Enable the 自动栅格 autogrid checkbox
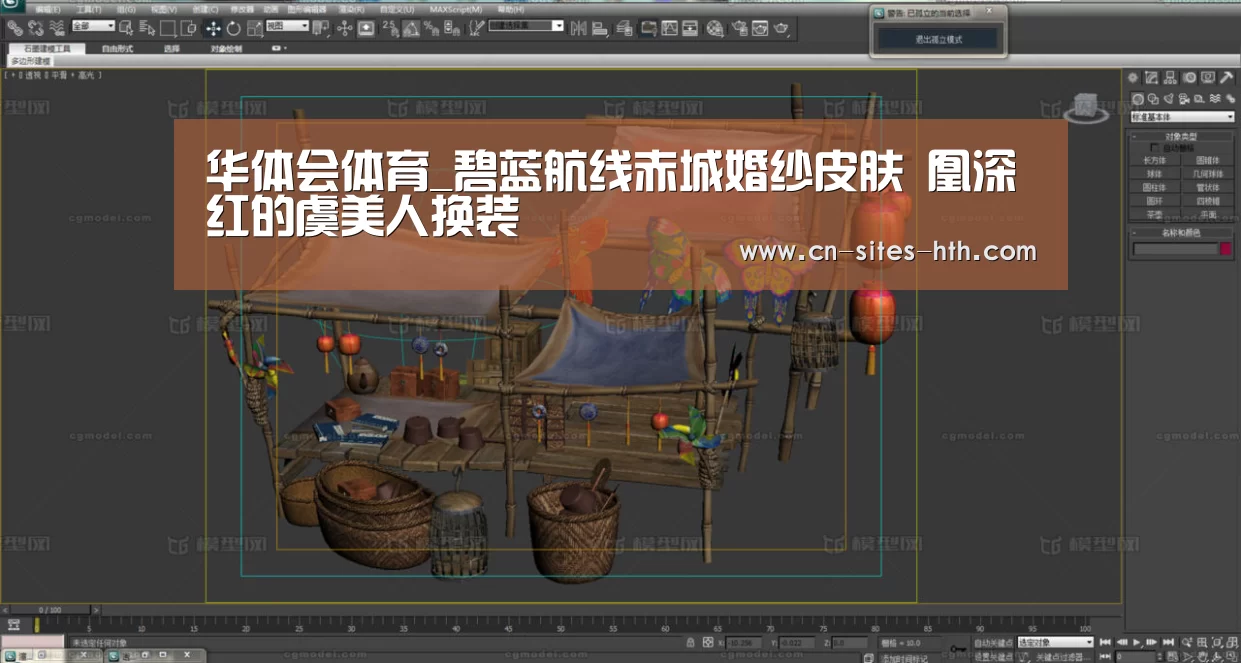This screenshot has width=1241, height=663. (x=1155, y=148)
